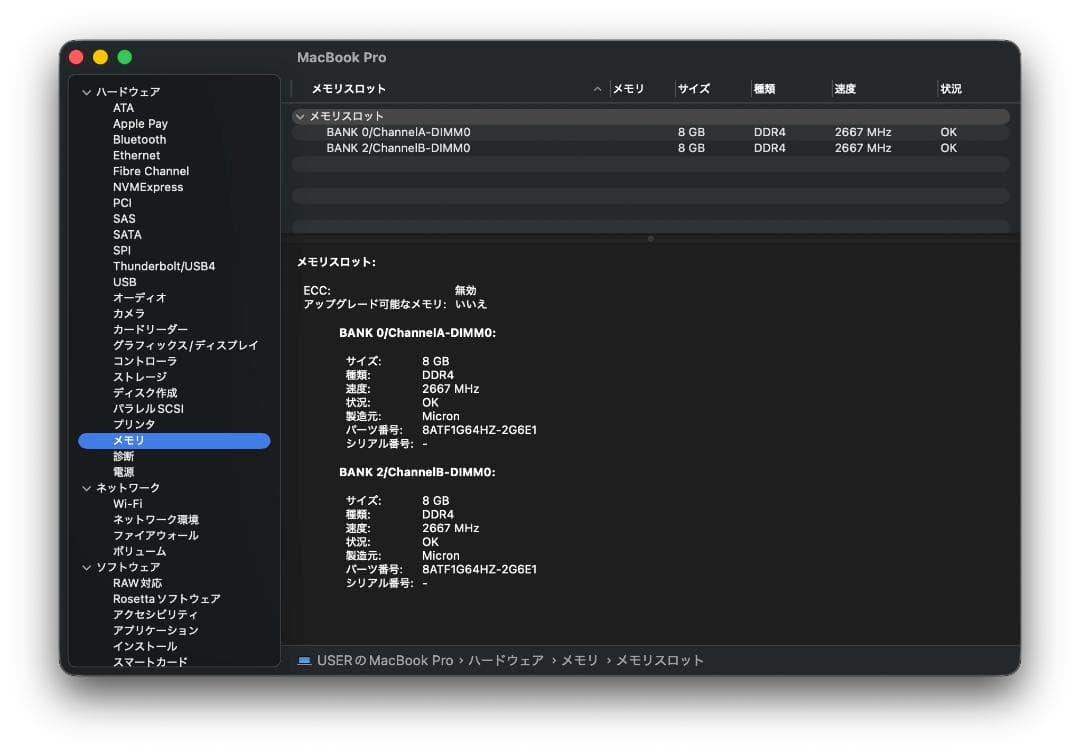Collapse the ソフトウェア section chevron

(x=86, y=567)
